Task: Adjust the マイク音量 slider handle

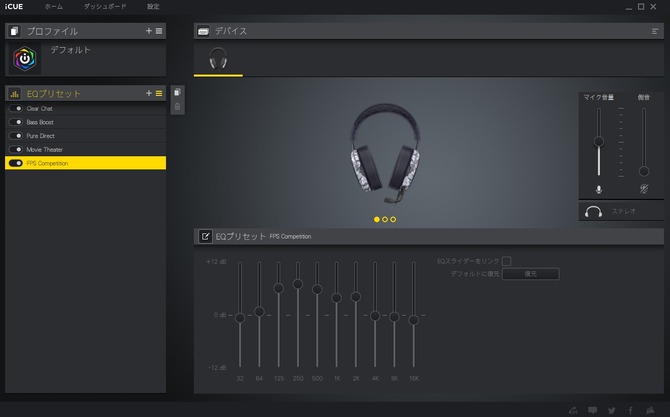Action: click(x=599, y=141)
